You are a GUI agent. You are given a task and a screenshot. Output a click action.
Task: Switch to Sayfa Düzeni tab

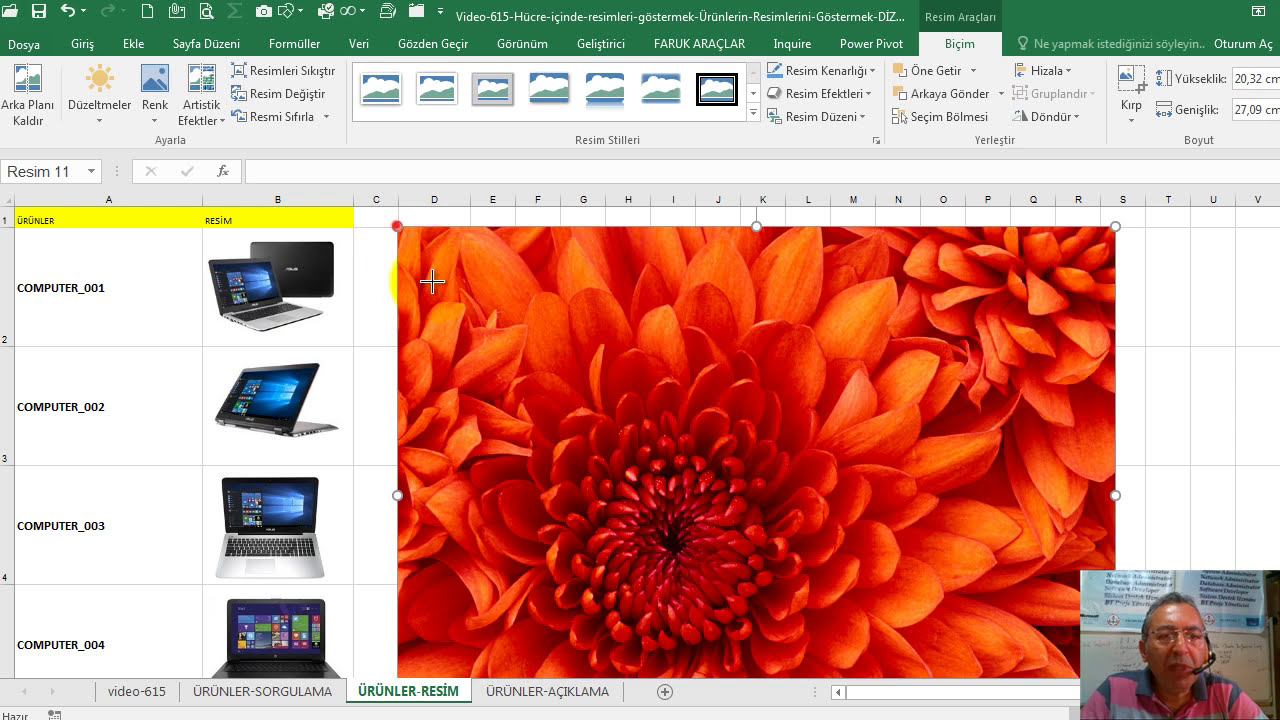[x=206, y=44]
